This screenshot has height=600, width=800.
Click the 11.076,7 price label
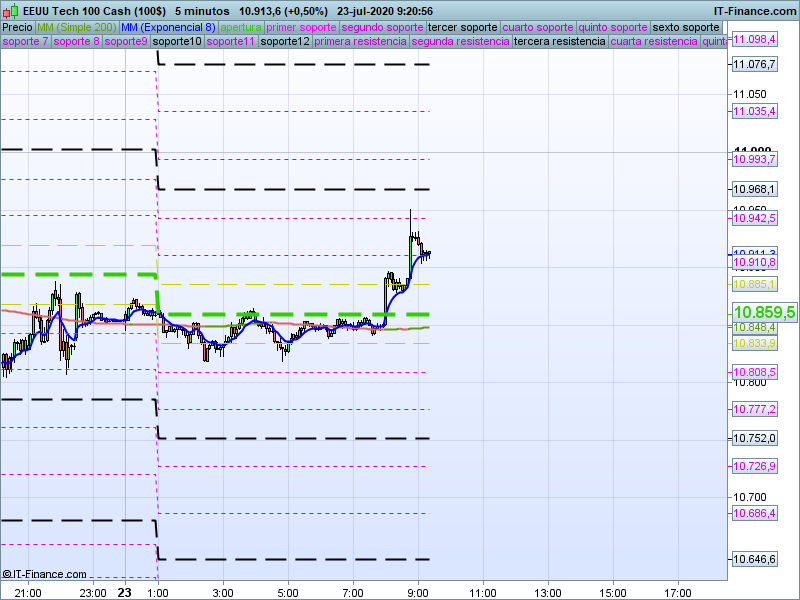755,64
